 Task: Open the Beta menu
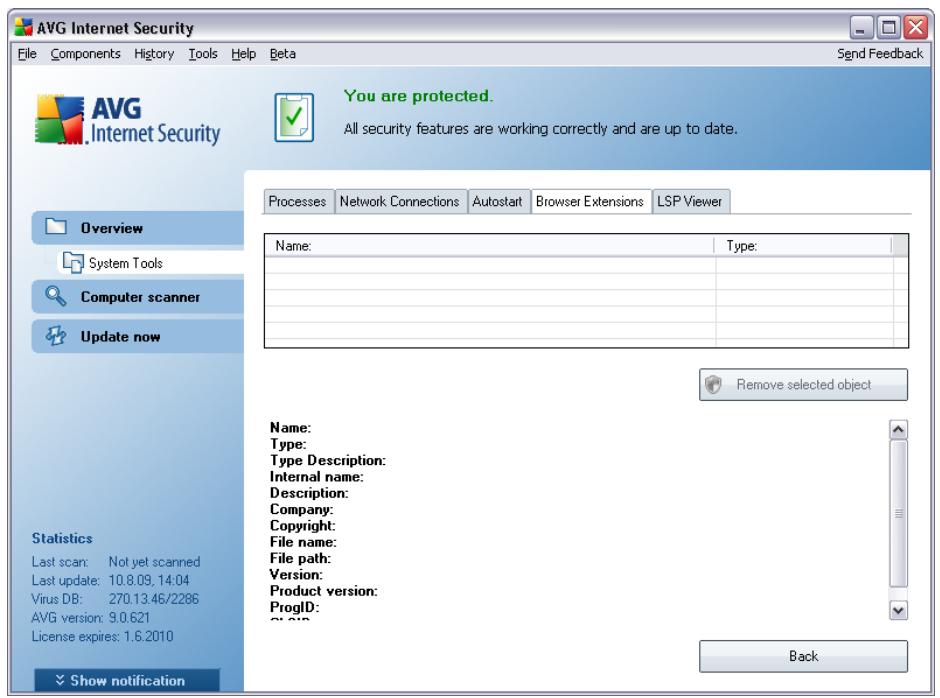282,54
